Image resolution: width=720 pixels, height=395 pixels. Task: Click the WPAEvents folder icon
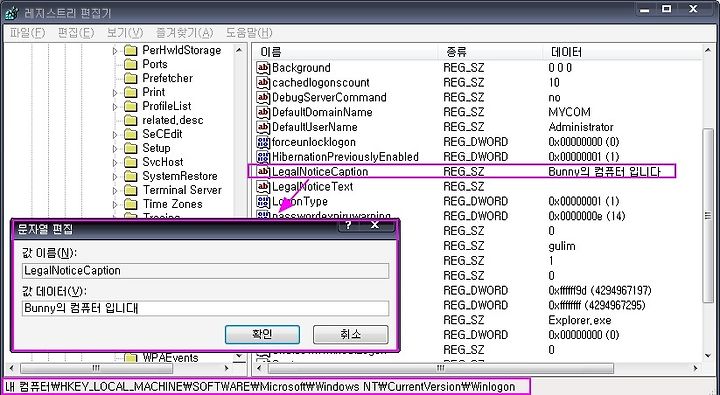131,358
